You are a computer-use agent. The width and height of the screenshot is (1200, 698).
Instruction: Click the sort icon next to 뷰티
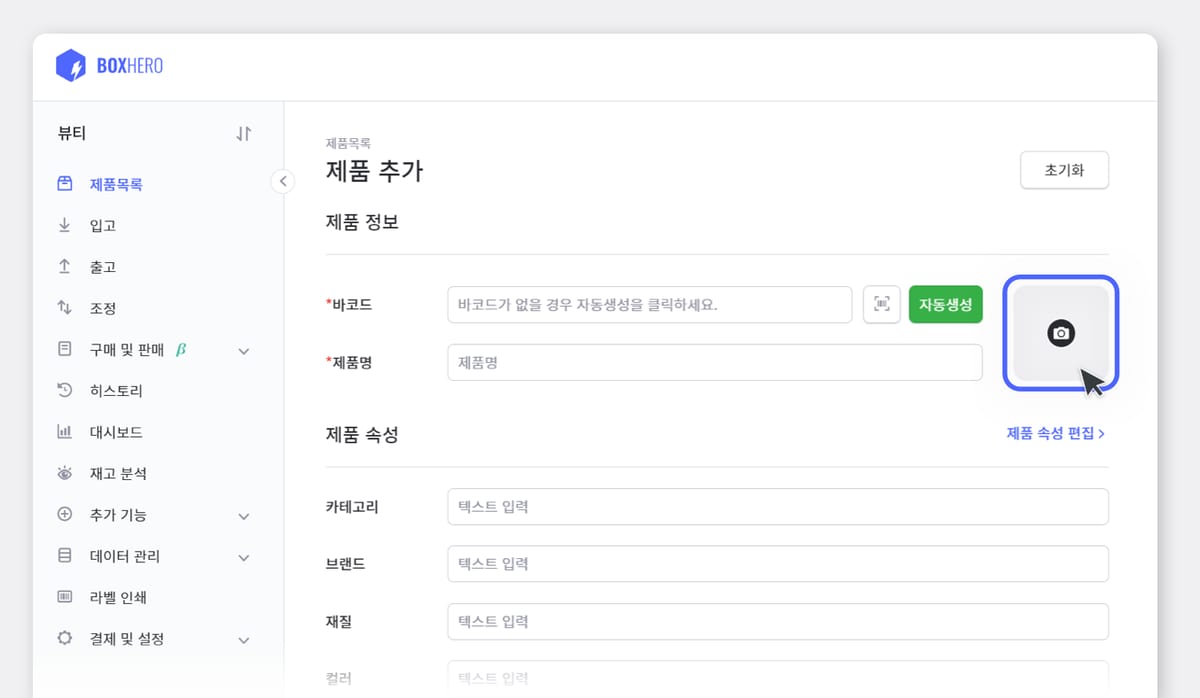[243, 132]
